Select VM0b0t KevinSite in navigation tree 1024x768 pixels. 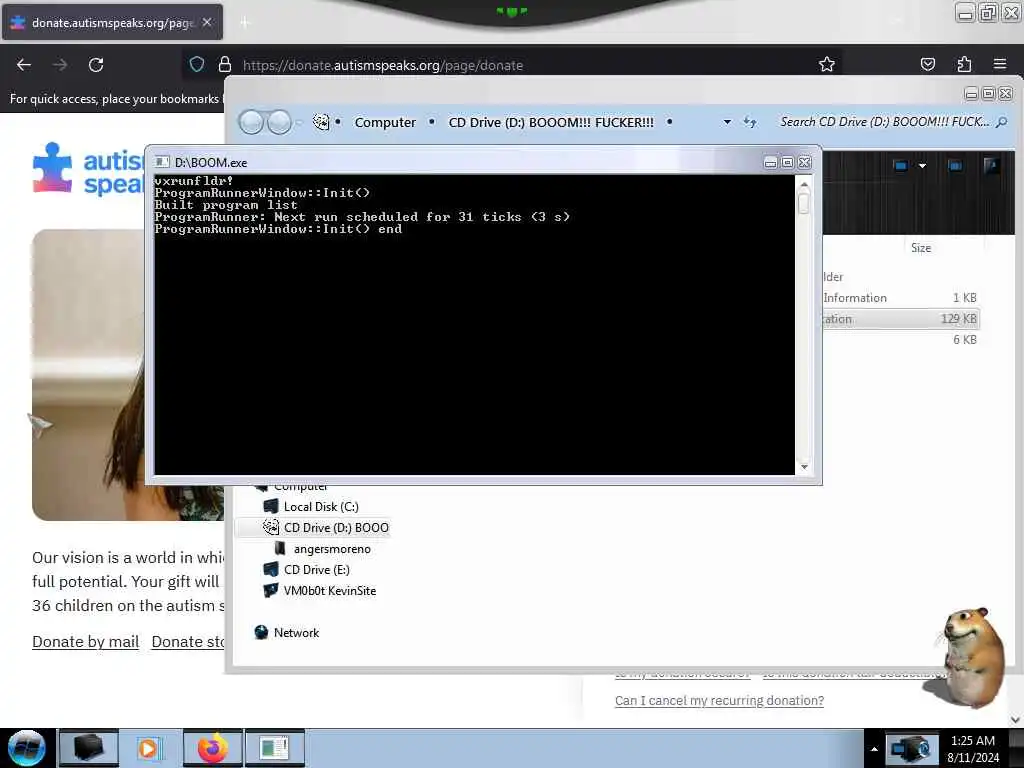click(319, 591)
